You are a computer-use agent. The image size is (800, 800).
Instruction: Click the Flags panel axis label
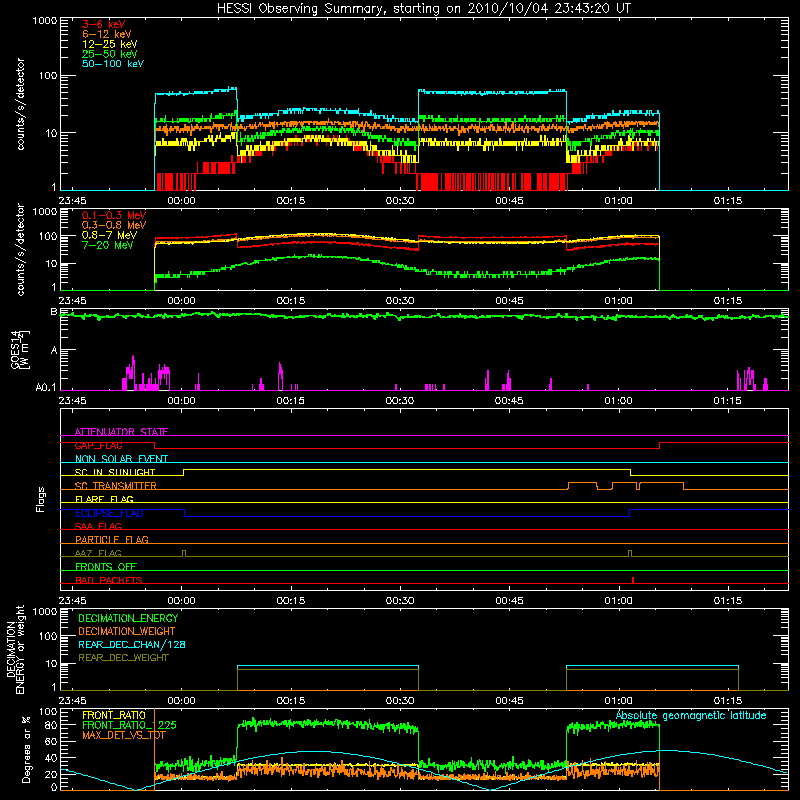[x=41, y=499]
